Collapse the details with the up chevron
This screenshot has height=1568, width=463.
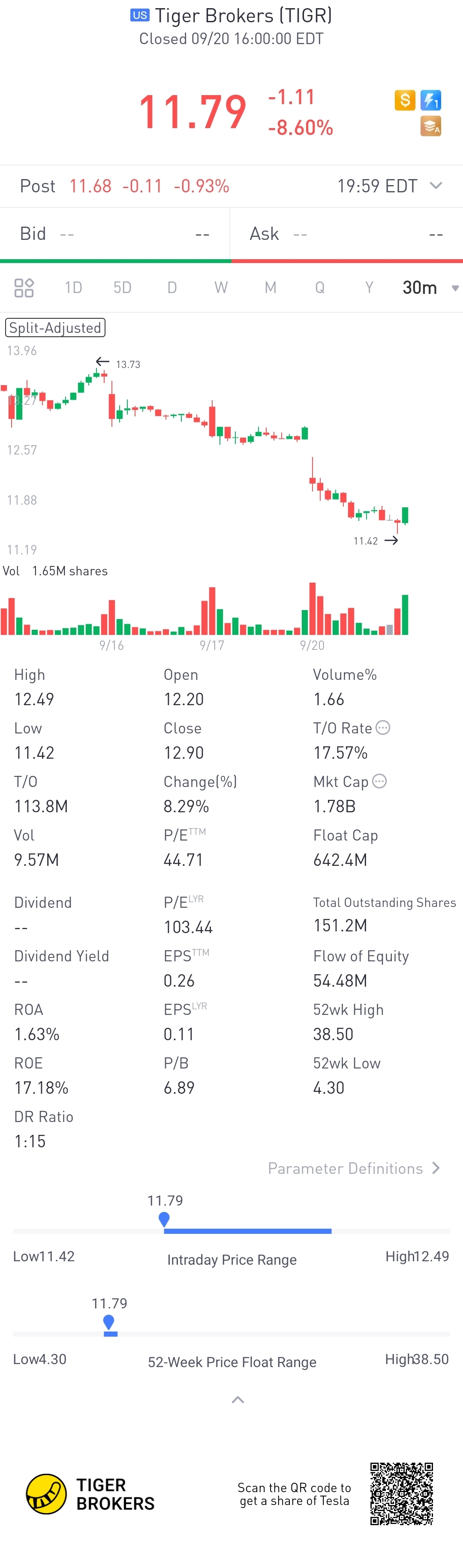238,1400
